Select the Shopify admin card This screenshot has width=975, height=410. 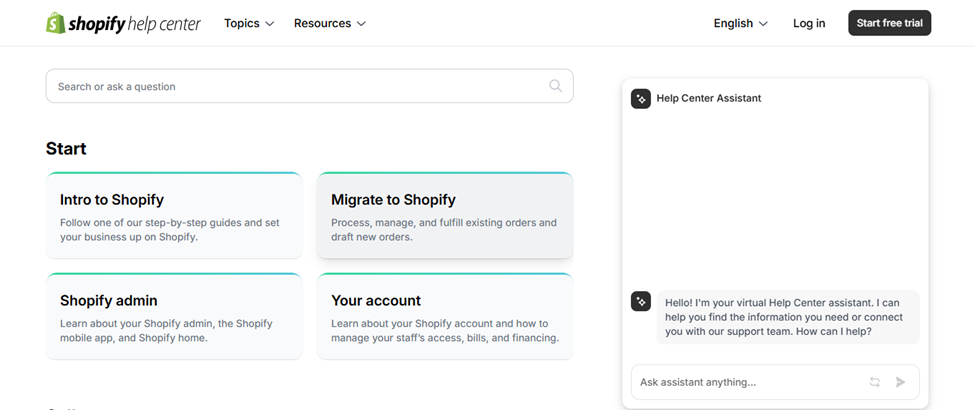point(174,317)
